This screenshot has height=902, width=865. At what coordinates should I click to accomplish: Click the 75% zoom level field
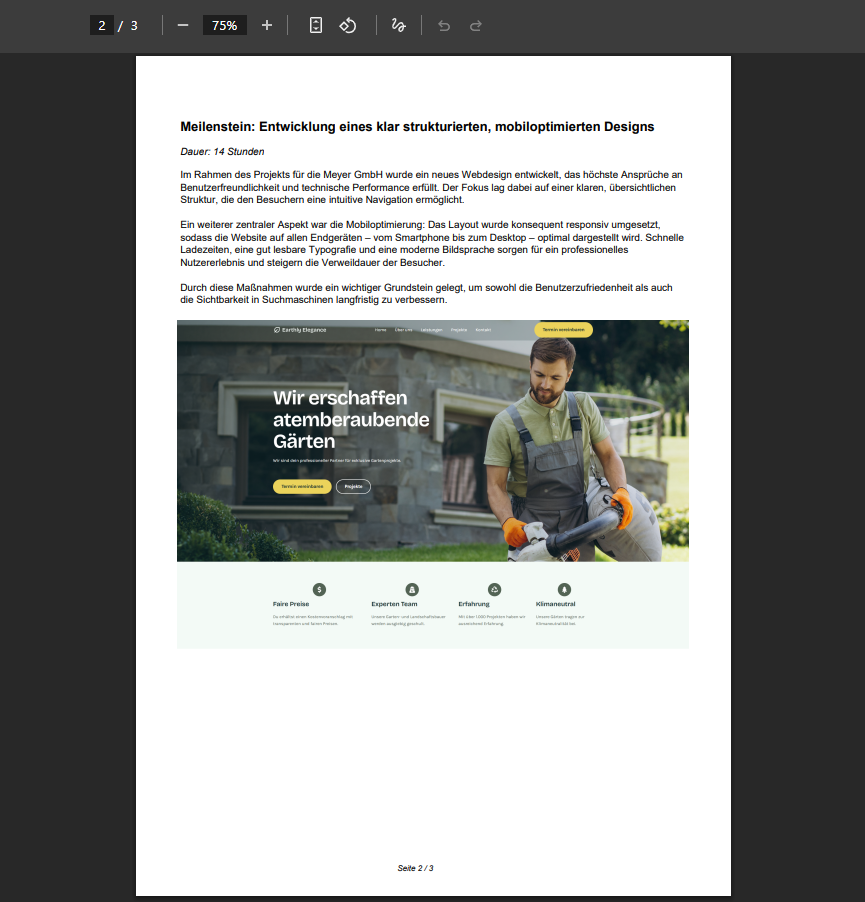224,25
